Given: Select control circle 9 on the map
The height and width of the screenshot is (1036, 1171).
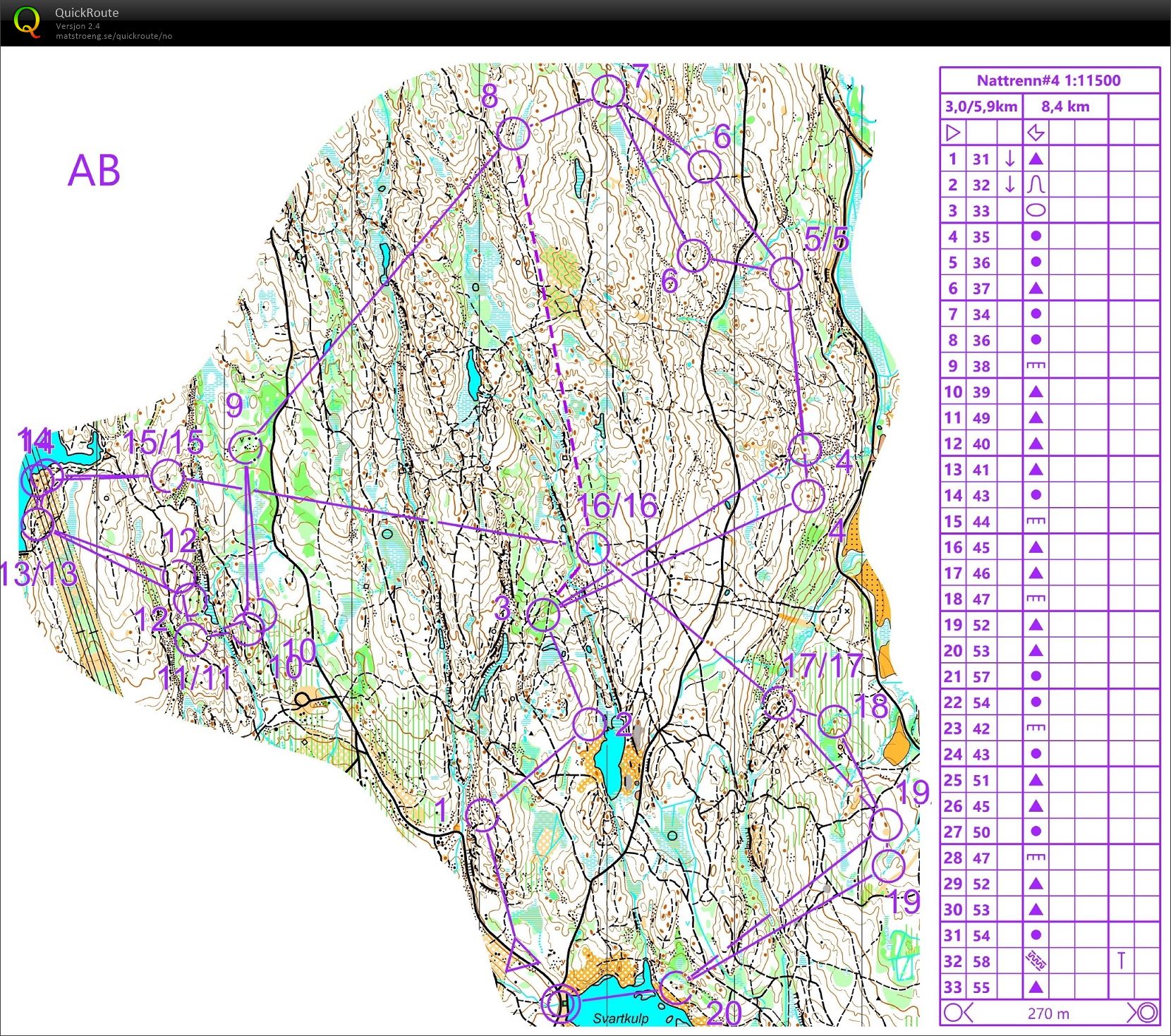Looking at the screenshot, I should pyautogui.click(x=246, y=446).
